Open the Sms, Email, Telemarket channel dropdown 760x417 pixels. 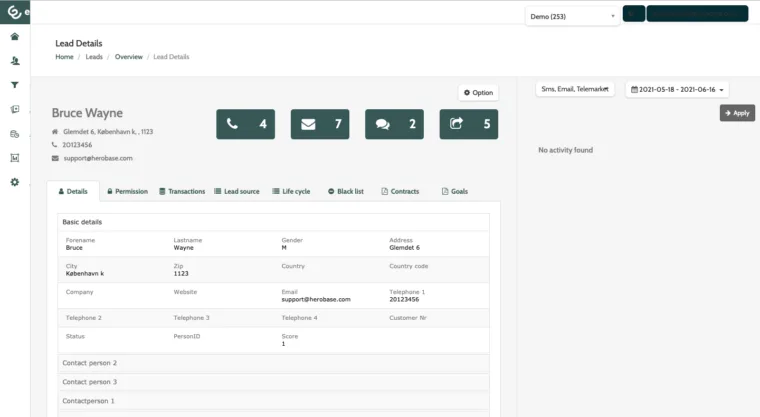(x=575, y=89)
